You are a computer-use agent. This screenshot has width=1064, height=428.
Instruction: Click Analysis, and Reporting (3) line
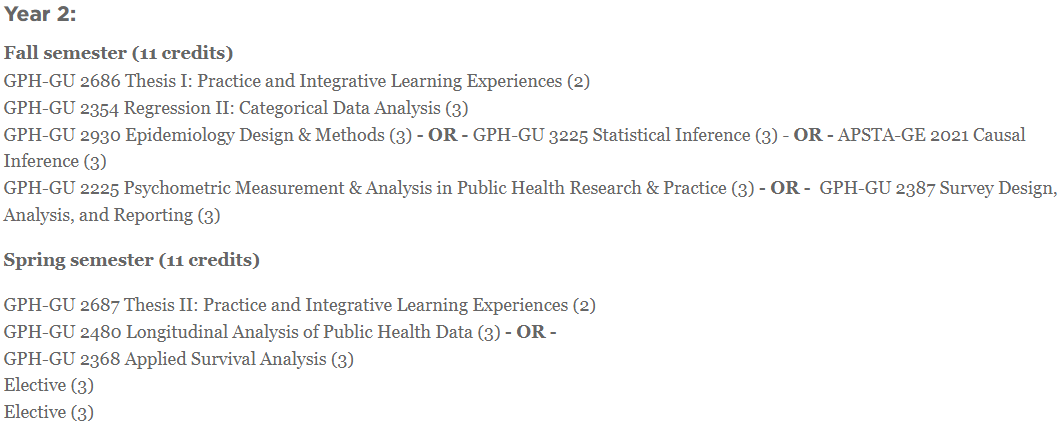click(112, 216)
